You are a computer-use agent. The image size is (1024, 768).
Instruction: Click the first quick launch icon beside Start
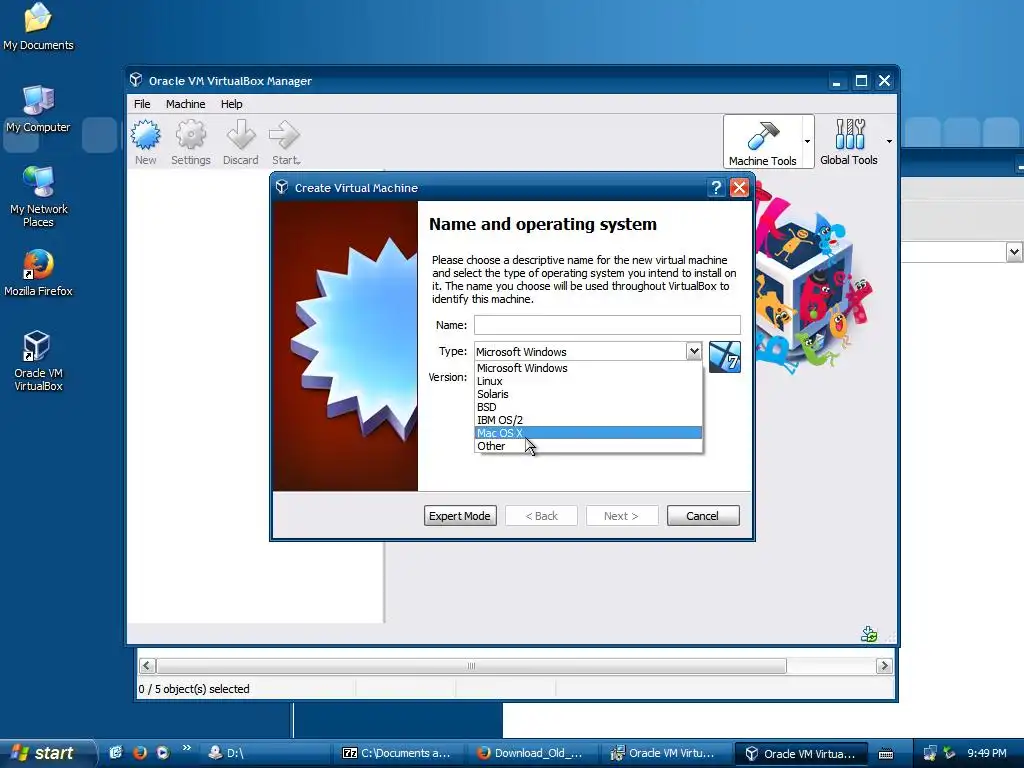(x=116, y=753)
